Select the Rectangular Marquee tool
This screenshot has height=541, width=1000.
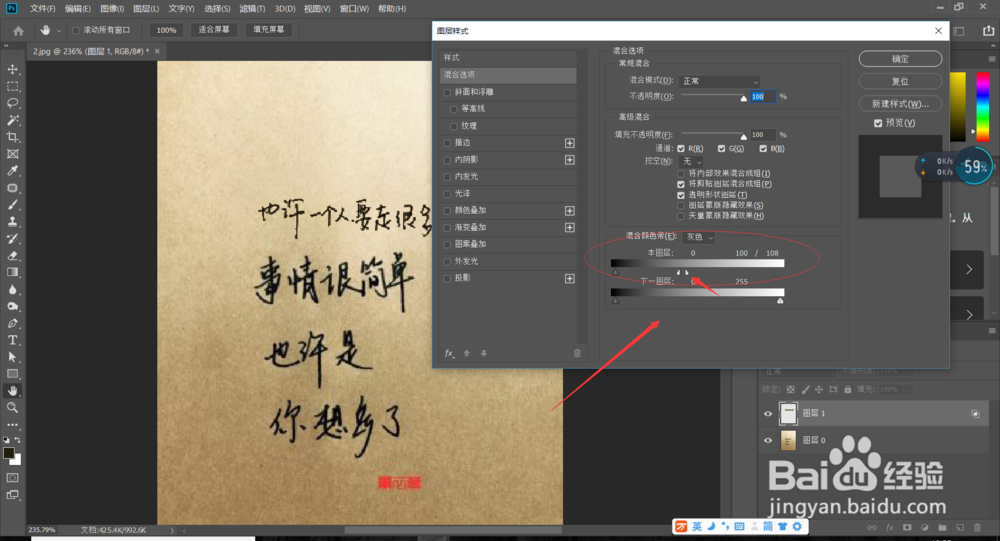point(13,86)
